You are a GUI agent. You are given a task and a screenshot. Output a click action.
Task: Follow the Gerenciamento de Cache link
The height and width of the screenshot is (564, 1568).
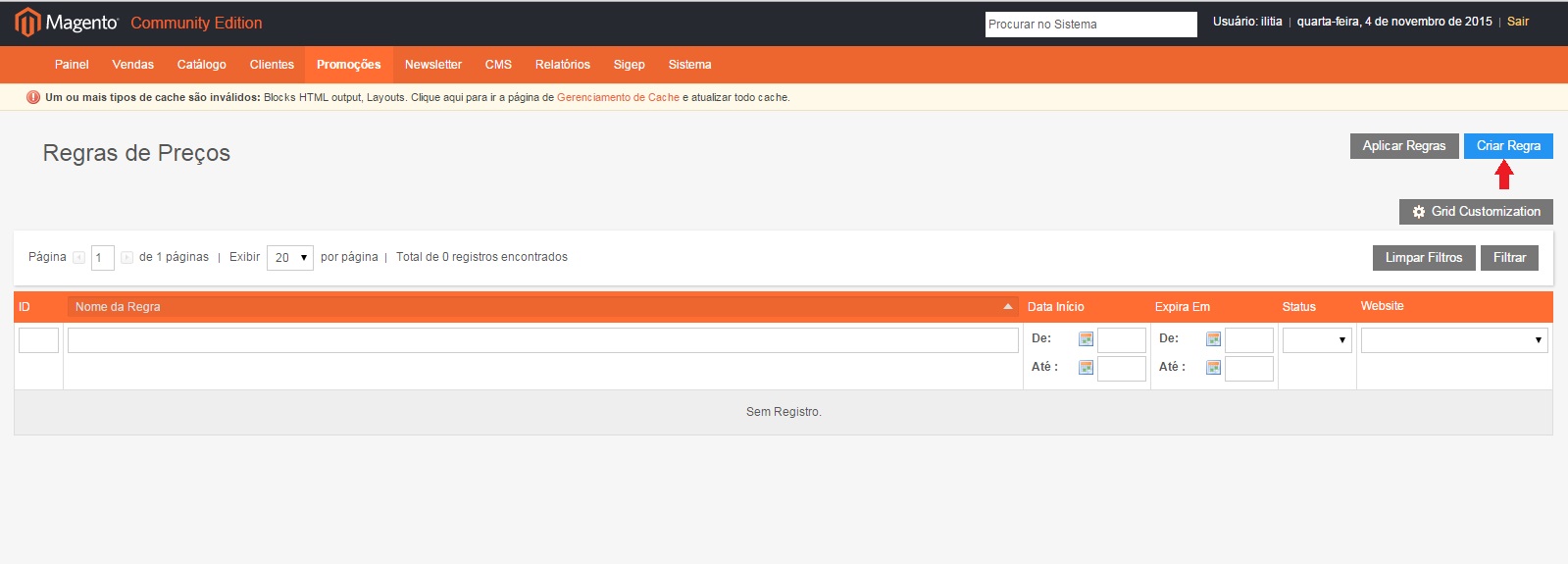pyautogui.click(x=618, y=97)
